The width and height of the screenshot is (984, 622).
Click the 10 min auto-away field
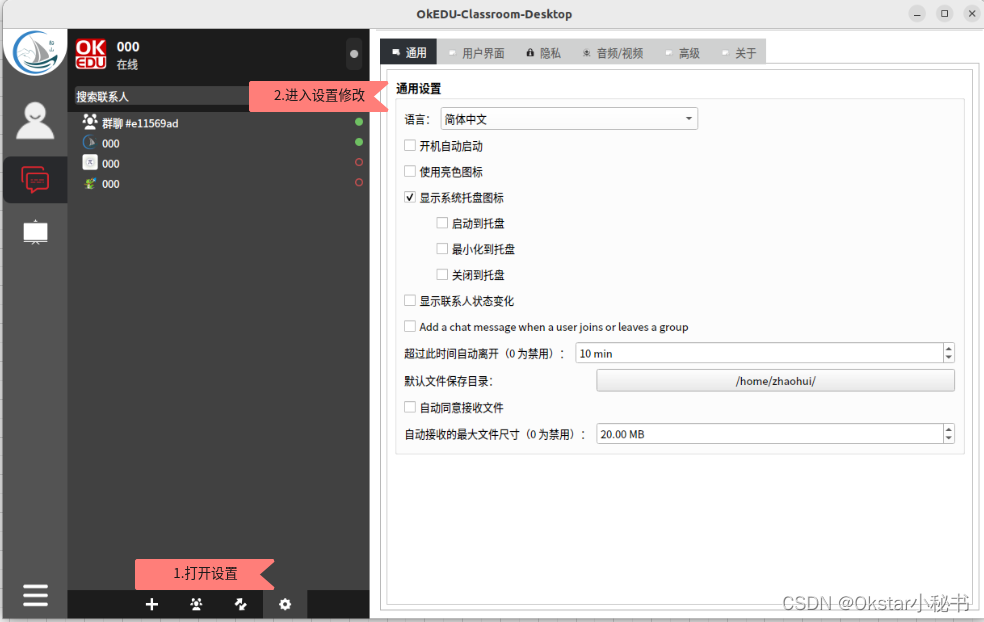coord(759,353)
